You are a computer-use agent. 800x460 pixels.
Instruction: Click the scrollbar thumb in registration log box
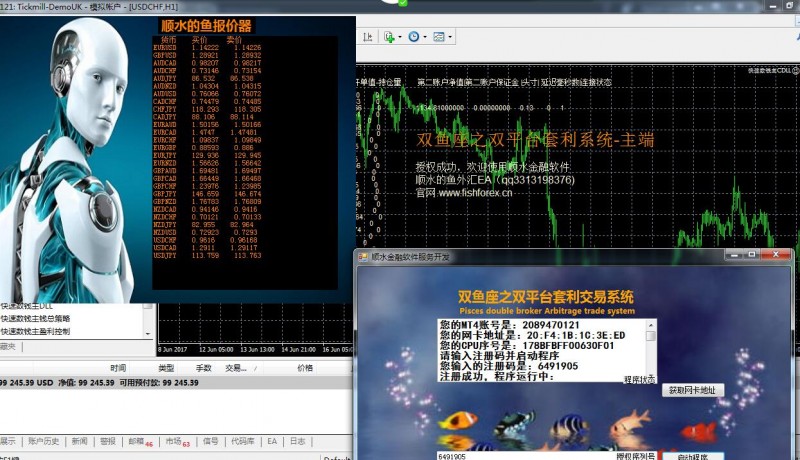tap(651, 336)
